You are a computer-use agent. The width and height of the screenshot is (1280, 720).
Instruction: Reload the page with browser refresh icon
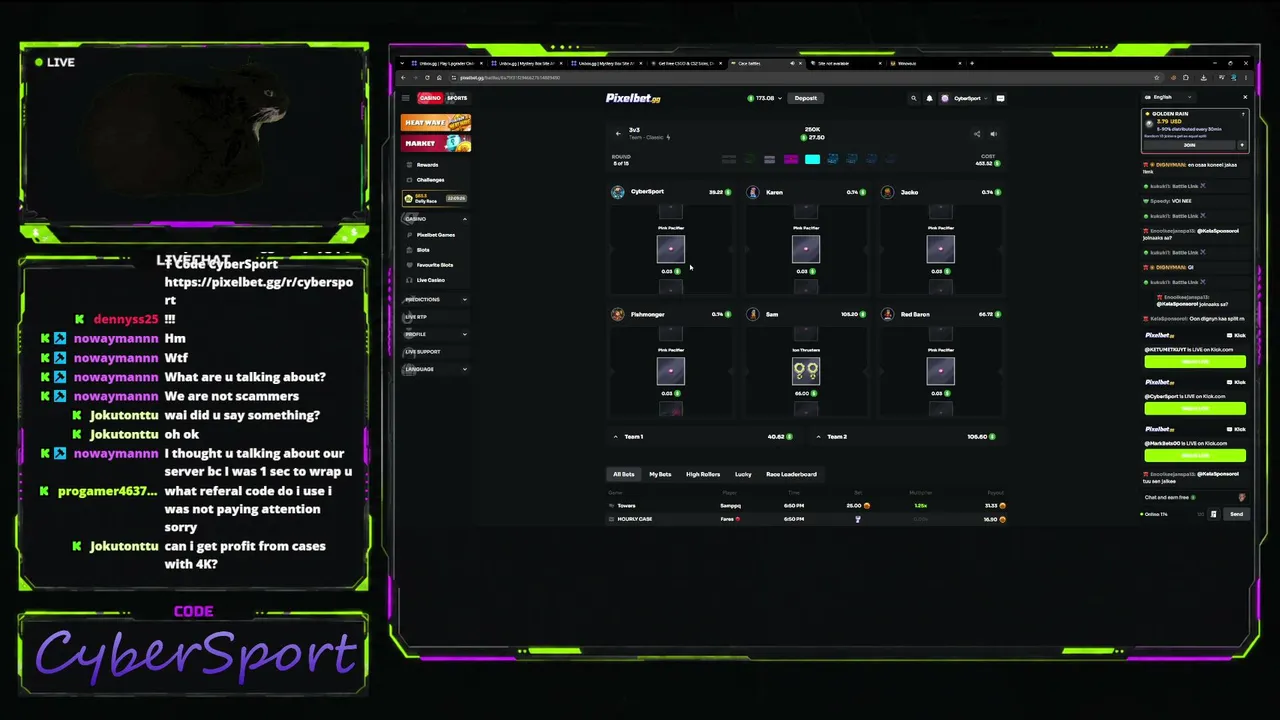pyautogui.click(x=426, y=77)
